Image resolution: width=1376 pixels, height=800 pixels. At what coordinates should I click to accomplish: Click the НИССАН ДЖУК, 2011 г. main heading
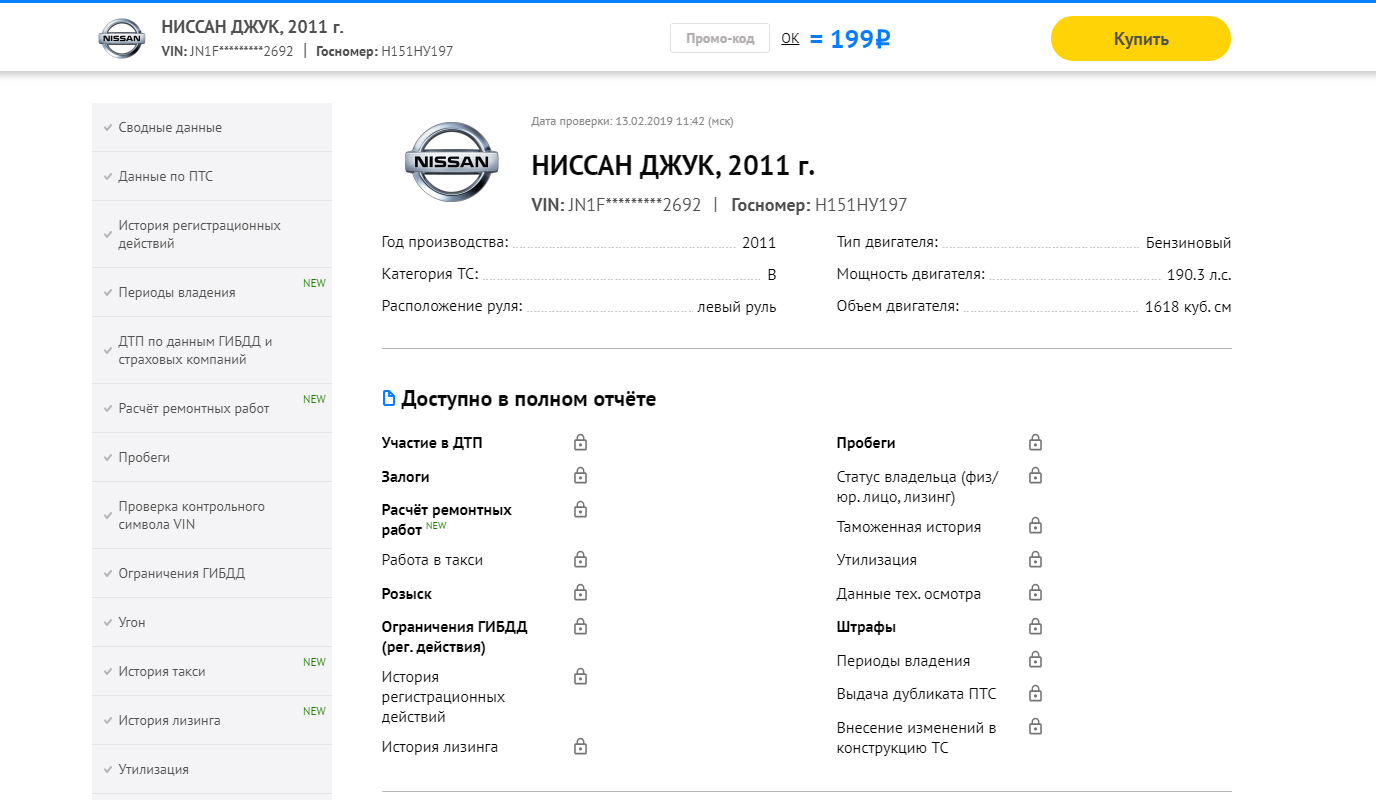click(x=673, y=165)
